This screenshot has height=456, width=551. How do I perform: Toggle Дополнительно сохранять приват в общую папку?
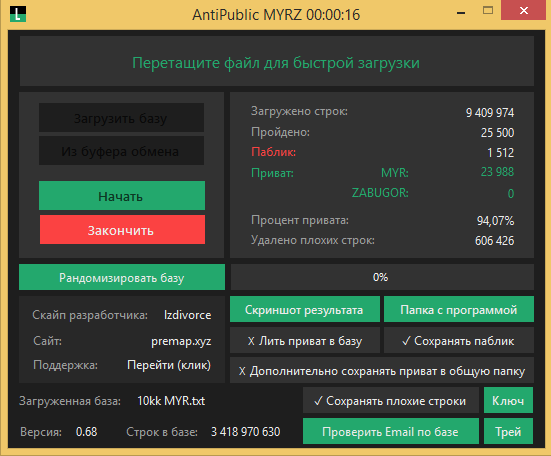[382, 371]
